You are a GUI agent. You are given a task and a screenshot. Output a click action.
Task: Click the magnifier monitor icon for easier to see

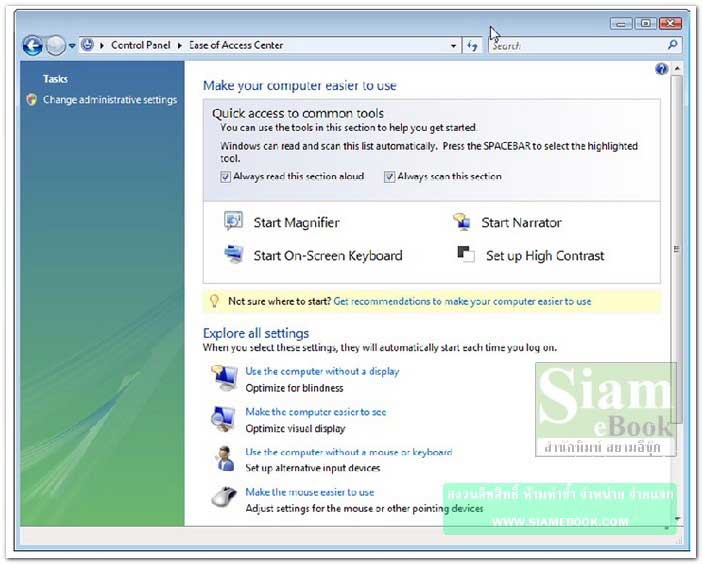223,419
